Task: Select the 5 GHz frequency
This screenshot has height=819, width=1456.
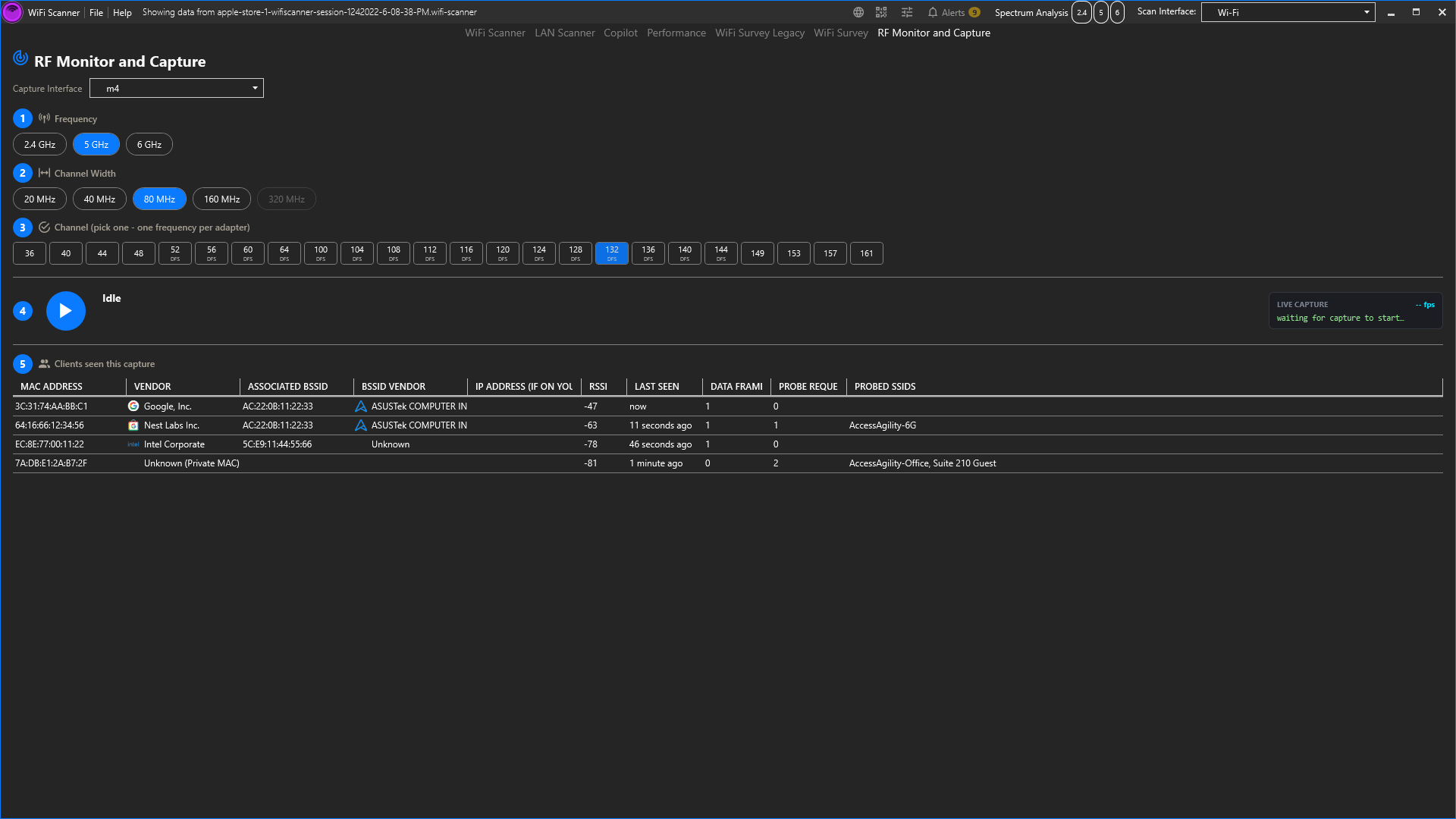Action: [96, 144]
